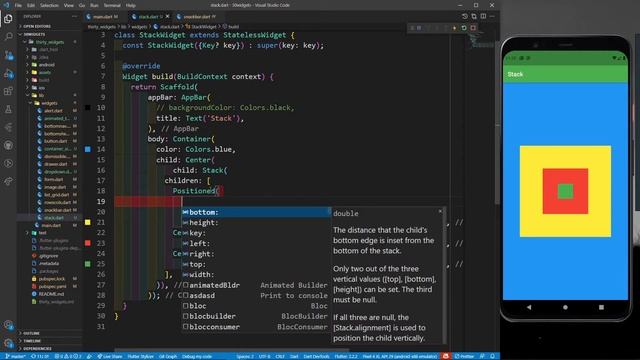Click the pause icon in debug toolbar
The image size is (640, 360).
tap(419, 28)
